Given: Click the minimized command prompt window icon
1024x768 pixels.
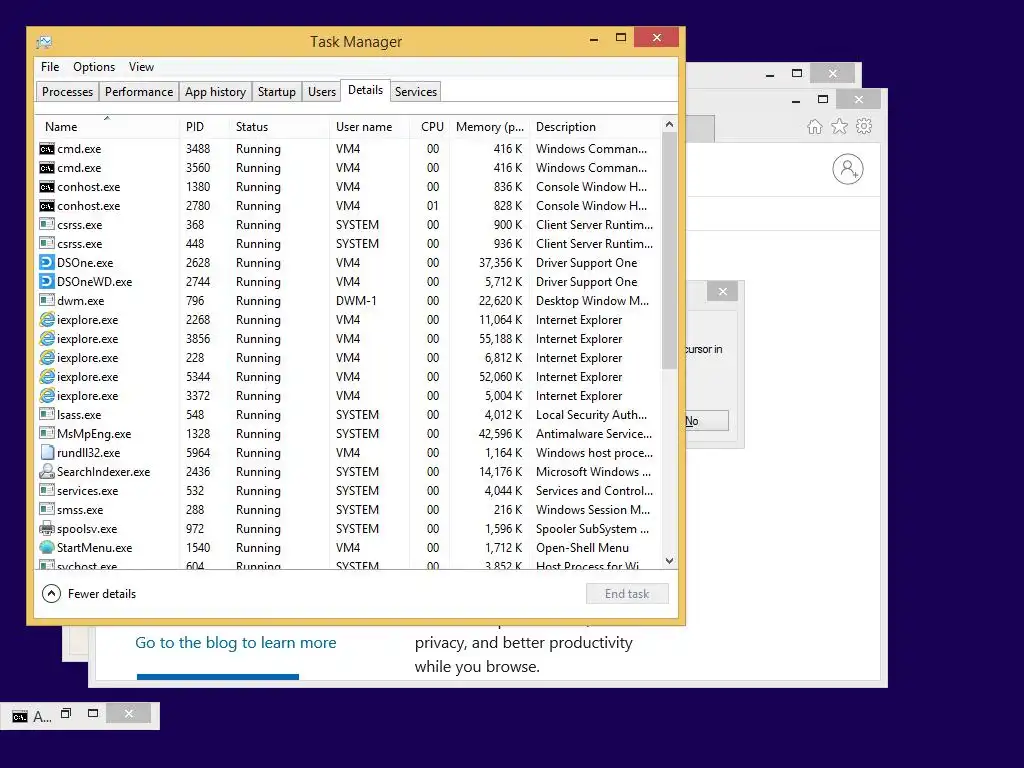Looking at the screenshot, I should [x=20, y=716].
